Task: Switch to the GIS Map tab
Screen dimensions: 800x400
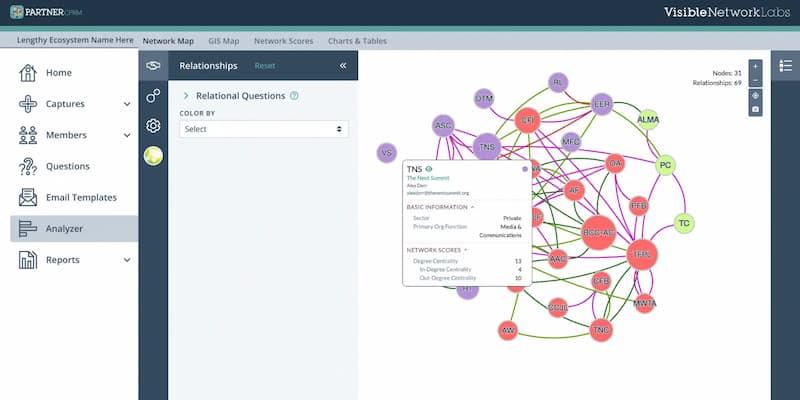Action: coord(223,41)
